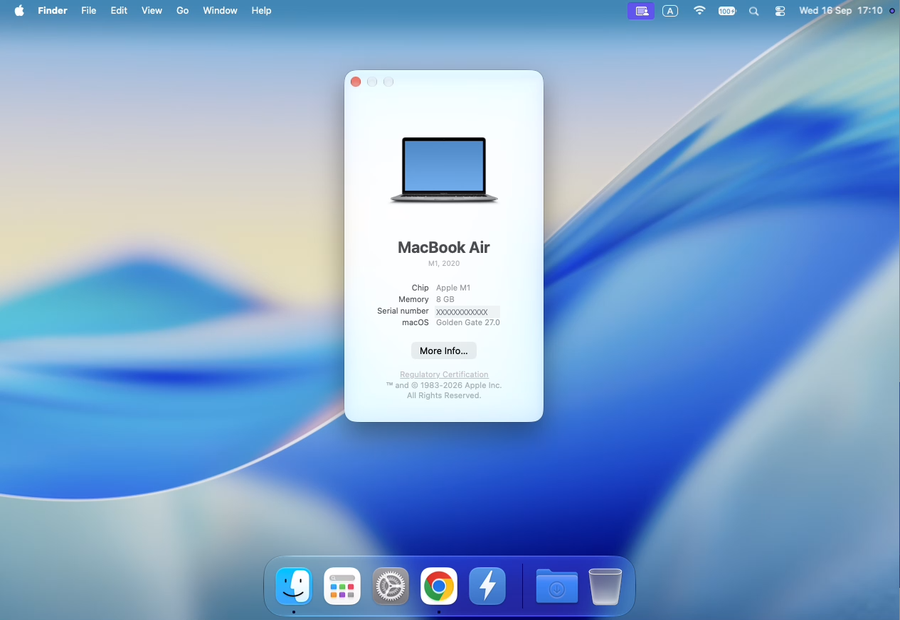
Task: Click the More Info... button
Action: 444,351
